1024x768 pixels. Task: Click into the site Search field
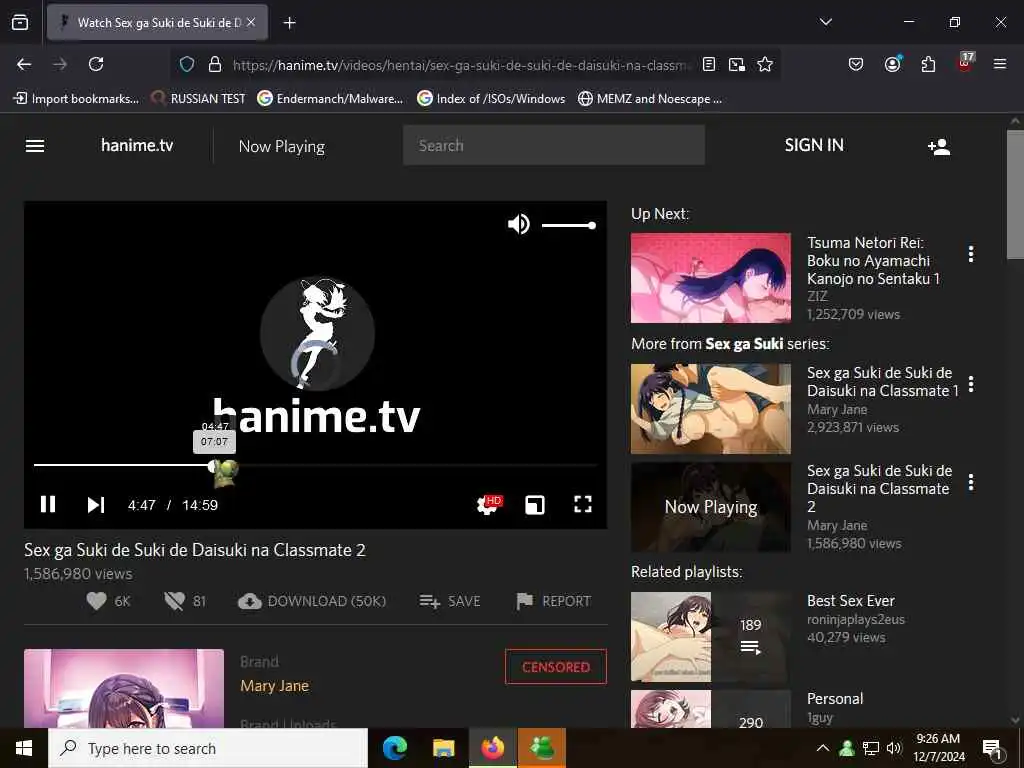(554, 145)
